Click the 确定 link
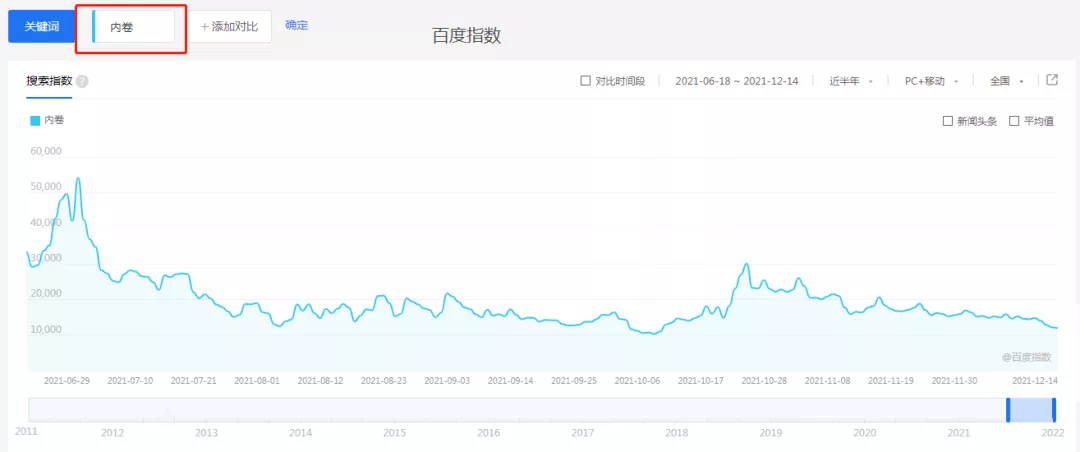1080x452 pixels. click(x=297, y=25)
